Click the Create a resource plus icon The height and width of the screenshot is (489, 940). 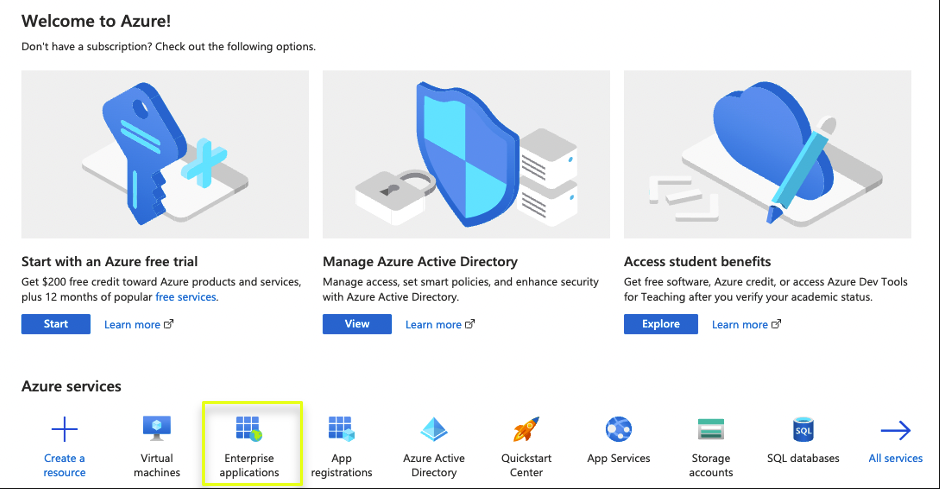[65, 430]
